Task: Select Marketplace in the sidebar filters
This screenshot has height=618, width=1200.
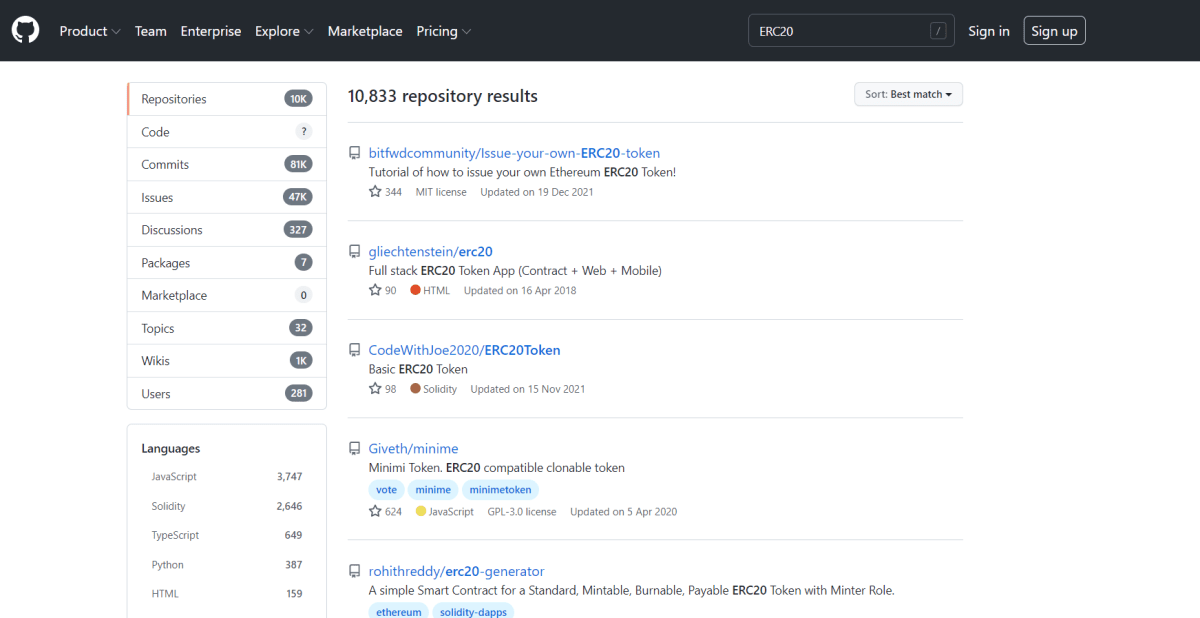Action: coord(227,295)
